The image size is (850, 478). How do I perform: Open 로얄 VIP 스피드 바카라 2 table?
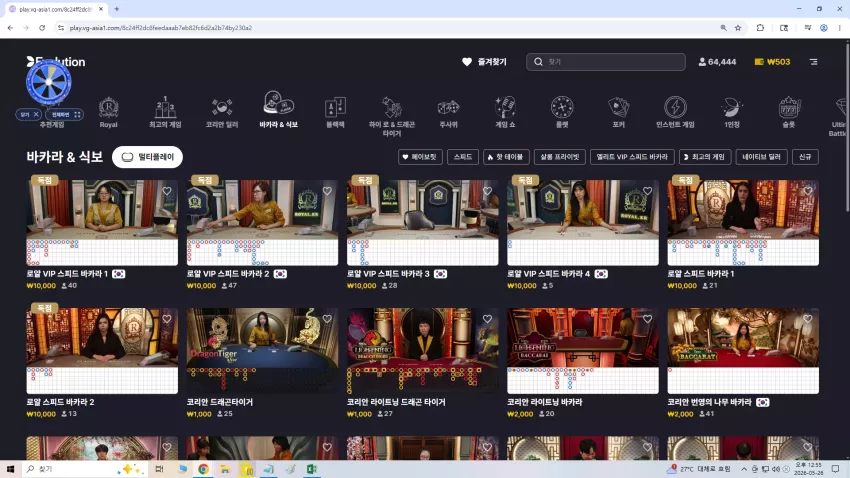point(262,222)
